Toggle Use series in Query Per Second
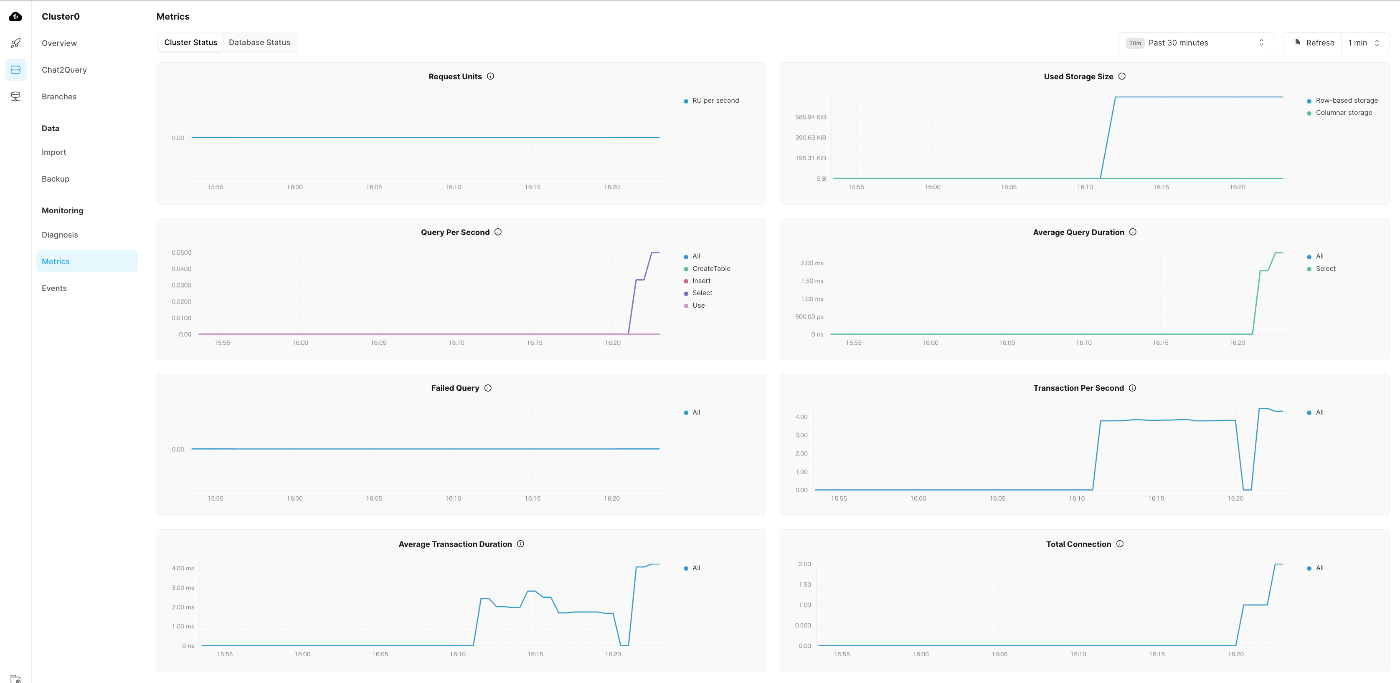 tap(694, 305)
